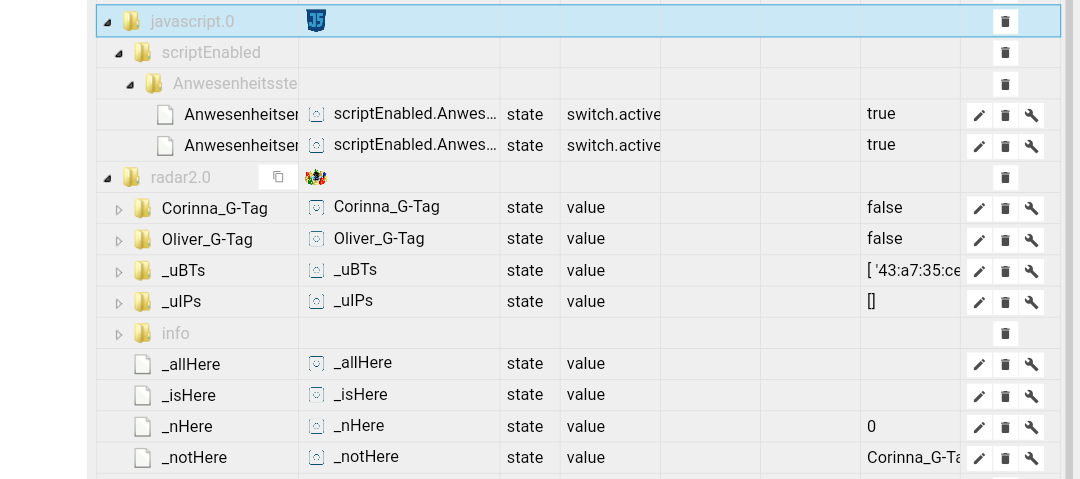The width and height of the screenshot is (1080, 479).
Task: Edit the _notHere object
Action: [x=979, y=458]
